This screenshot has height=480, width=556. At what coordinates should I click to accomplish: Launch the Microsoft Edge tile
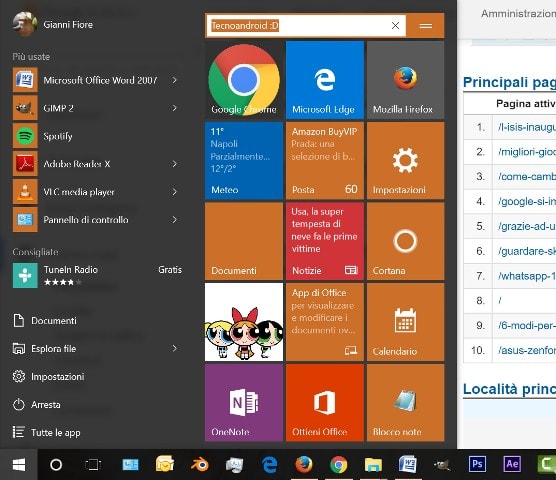[x=325, y=80]
